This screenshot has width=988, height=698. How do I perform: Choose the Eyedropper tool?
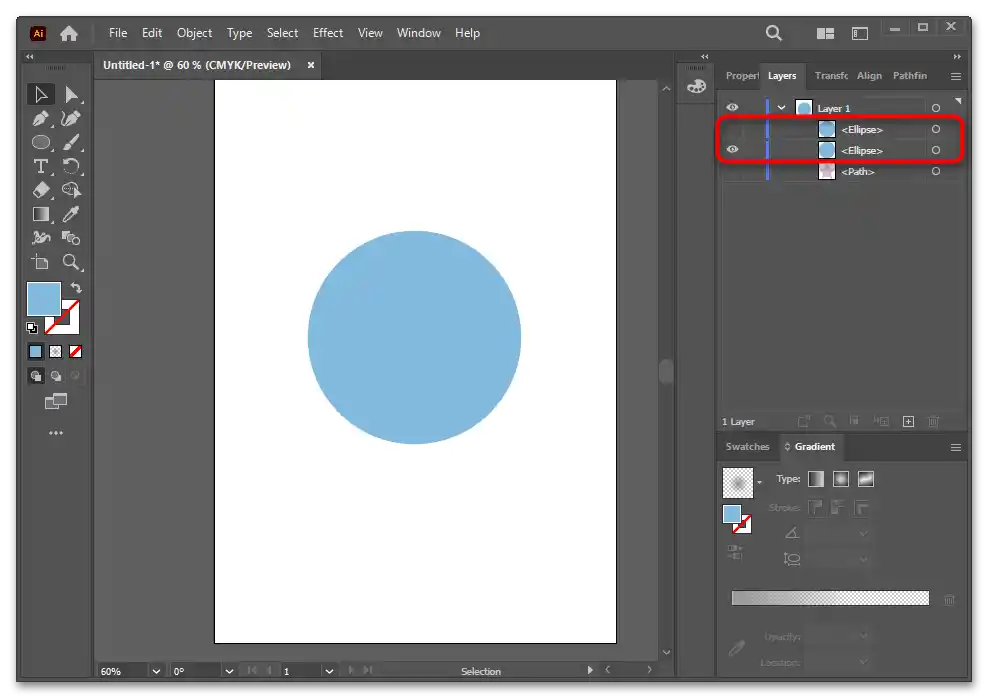[x=71, y=214]
